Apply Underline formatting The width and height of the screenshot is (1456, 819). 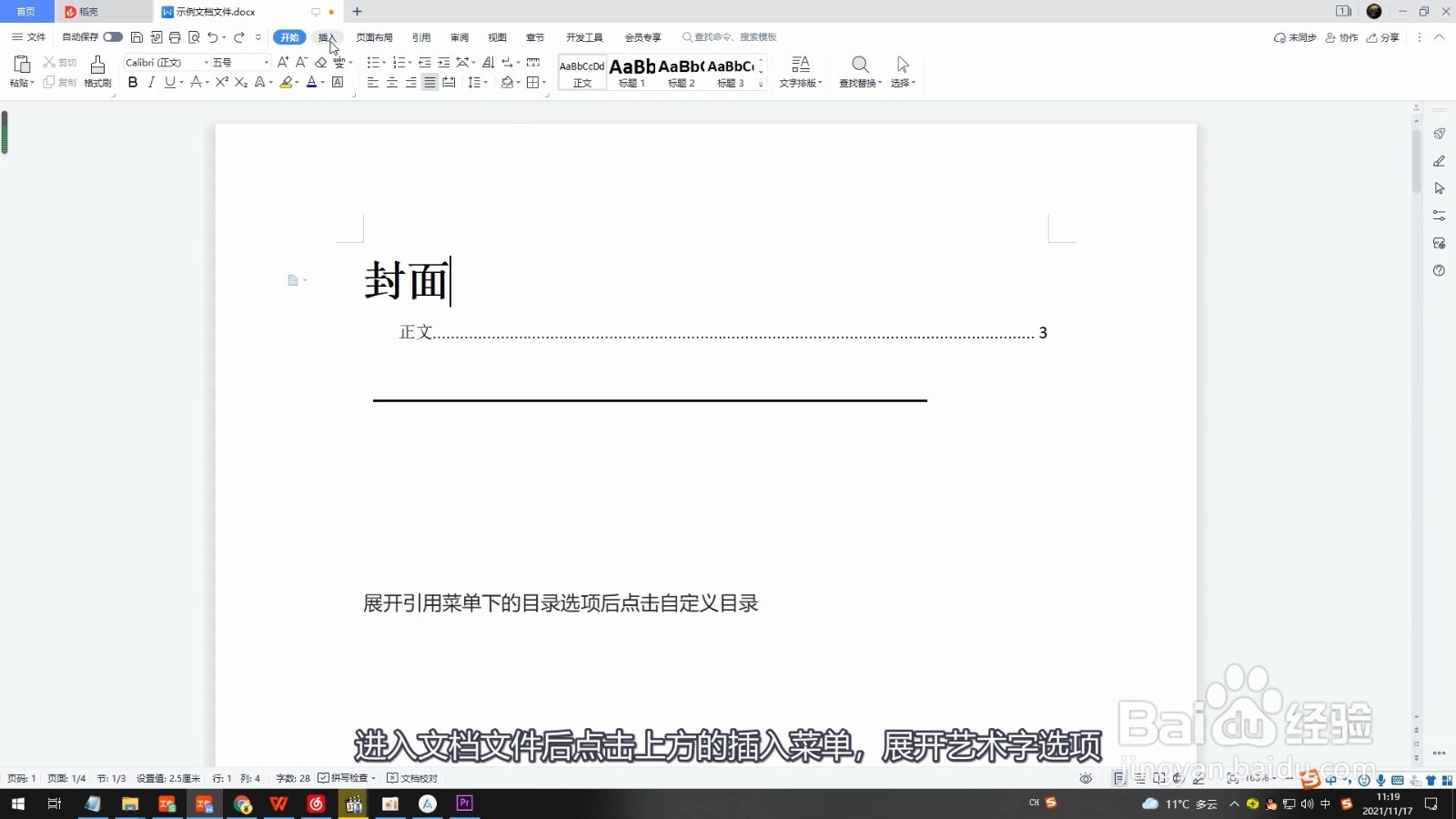[x=169, y=82]
